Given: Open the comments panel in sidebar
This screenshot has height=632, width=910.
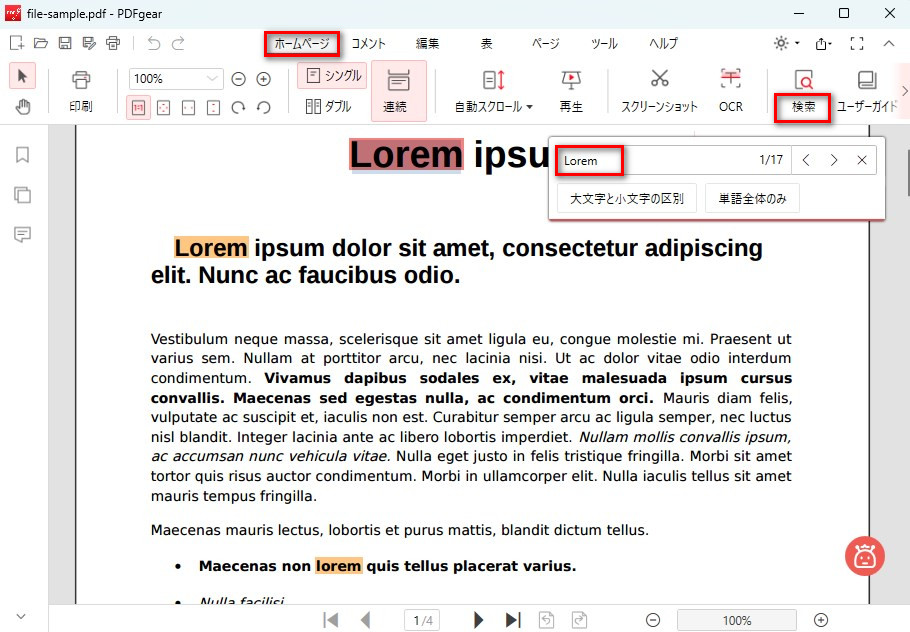Looking at the screenshot, I should point(22,235).
